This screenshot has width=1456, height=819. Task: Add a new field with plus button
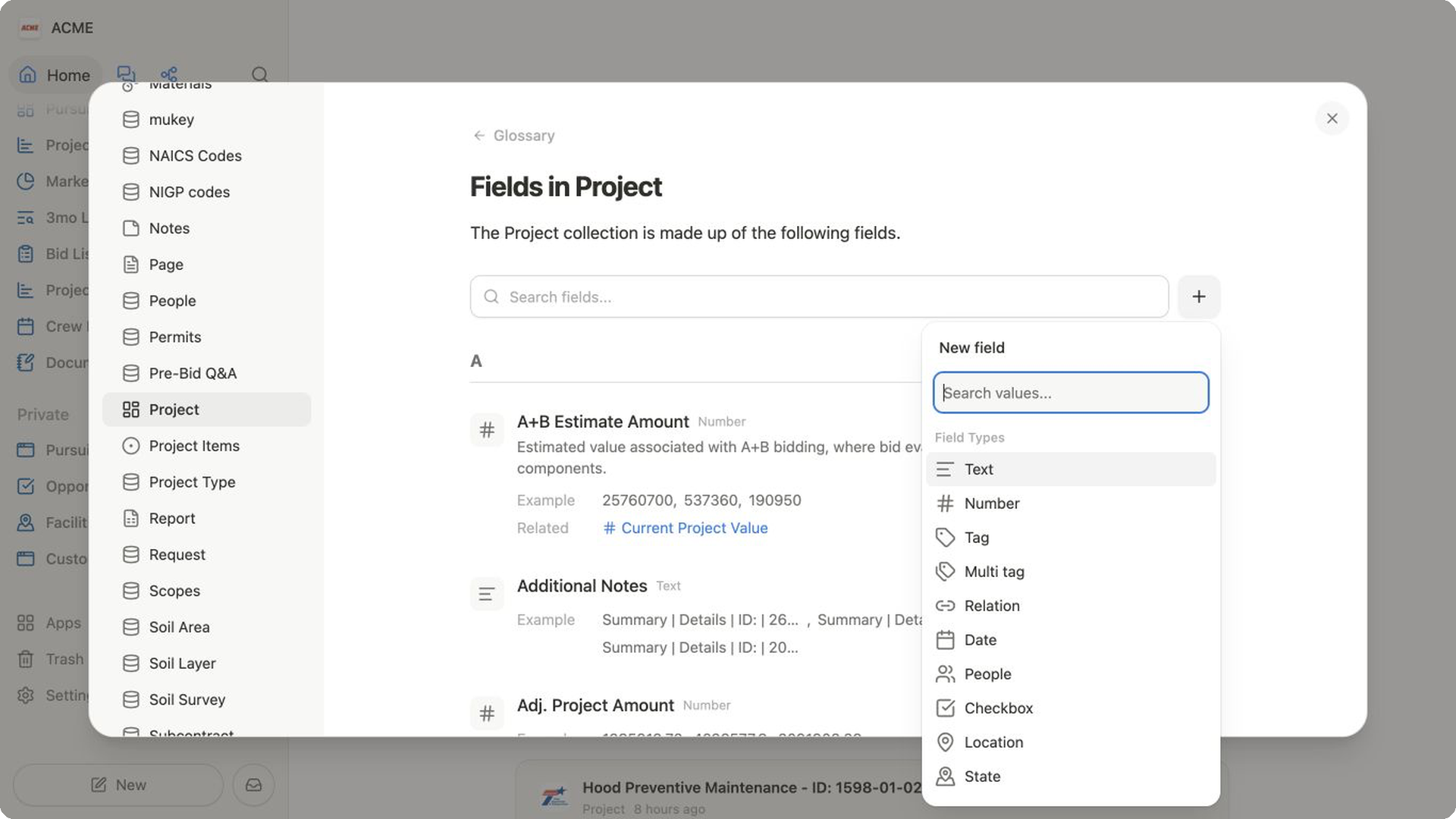coord(1199,297)
